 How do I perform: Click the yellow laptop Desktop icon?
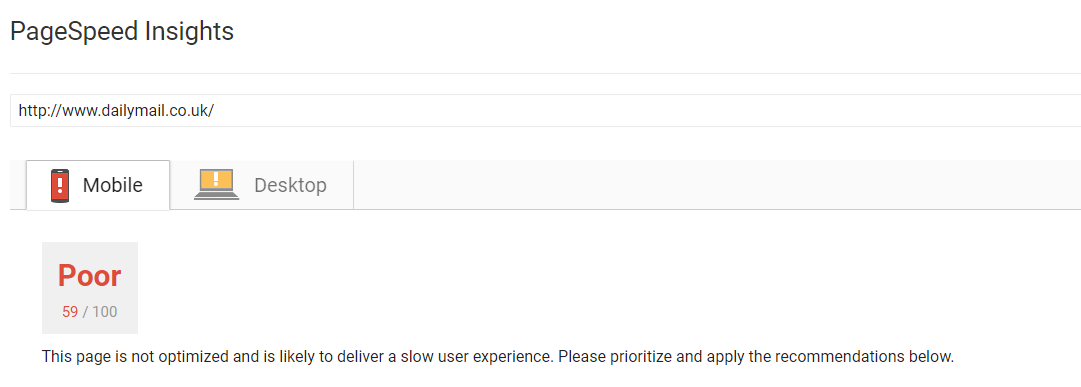tap(216, 185)
